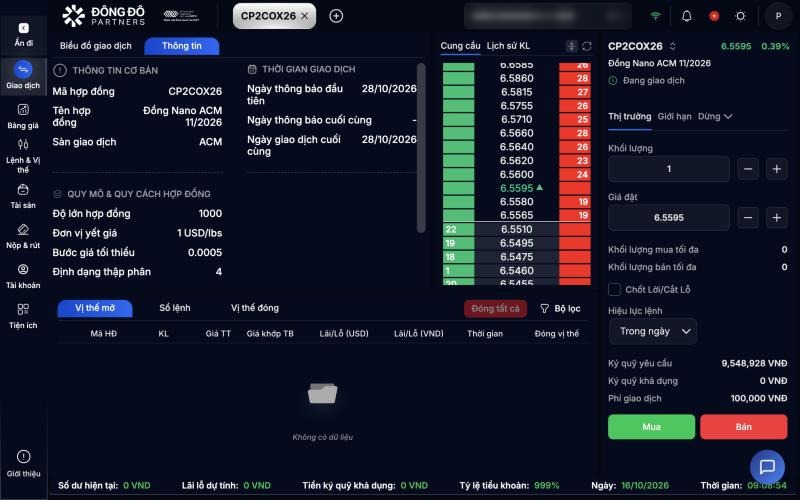Click the green Mua buy button
Viewport: 800px width, 500px height.
[651, 427]
